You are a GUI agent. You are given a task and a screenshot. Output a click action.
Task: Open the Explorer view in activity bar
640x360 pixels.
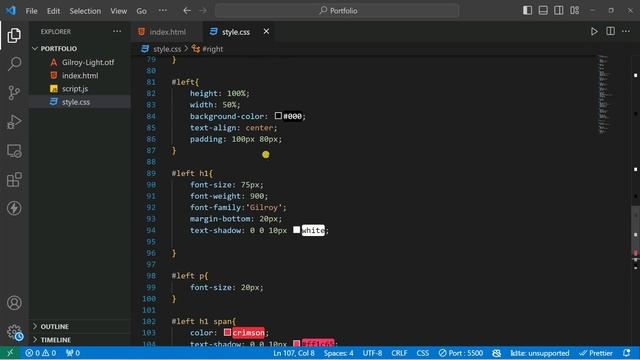[x=14, y=36]
